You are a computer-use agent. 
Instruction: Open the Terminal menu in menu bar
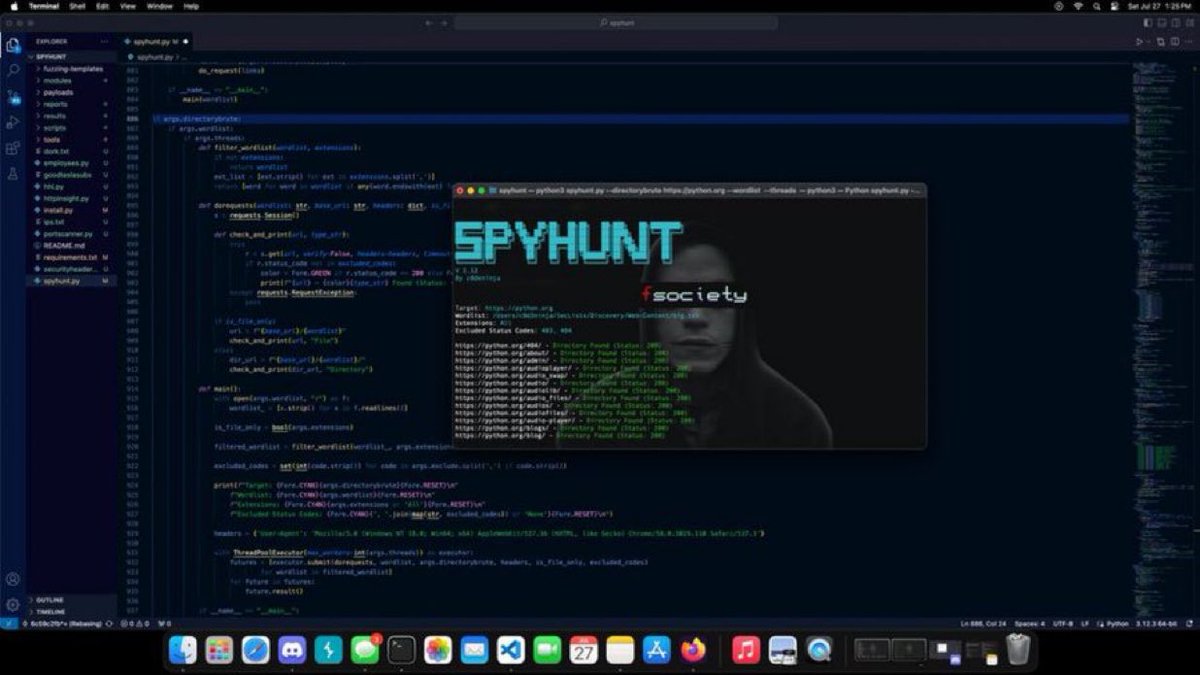44,6
